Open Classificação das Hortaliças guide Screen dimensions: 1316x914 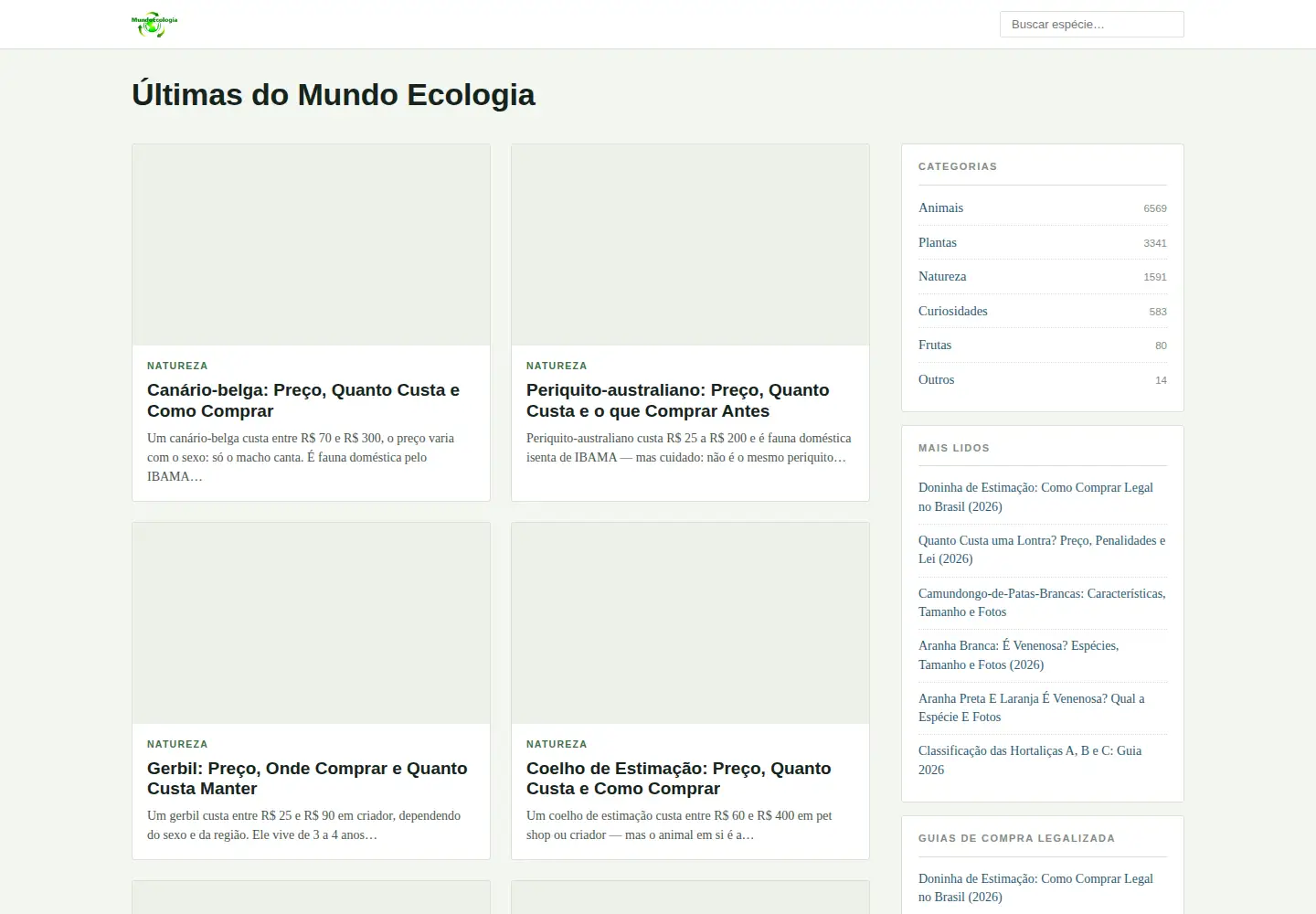(x=1030, y=760)
